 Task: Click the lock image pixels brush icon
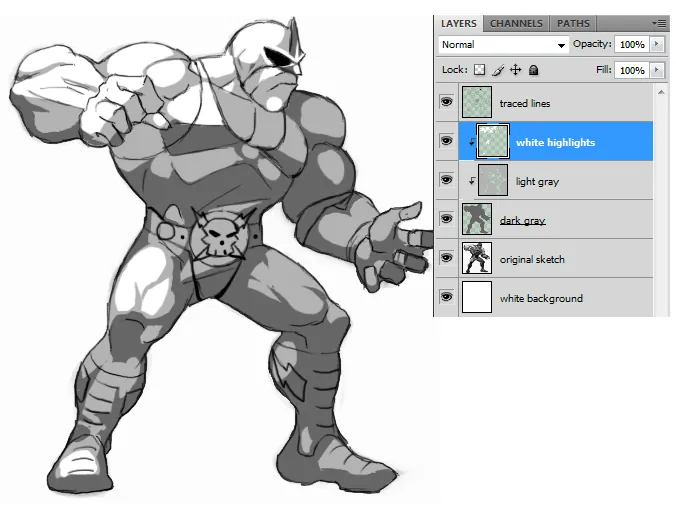pyautogui.click(x=498, y=70)
